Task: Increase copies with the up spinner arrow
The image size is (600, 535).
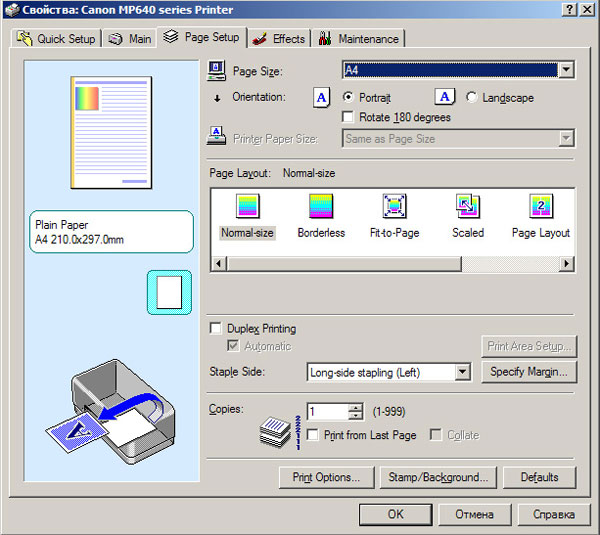Action: 356,408
